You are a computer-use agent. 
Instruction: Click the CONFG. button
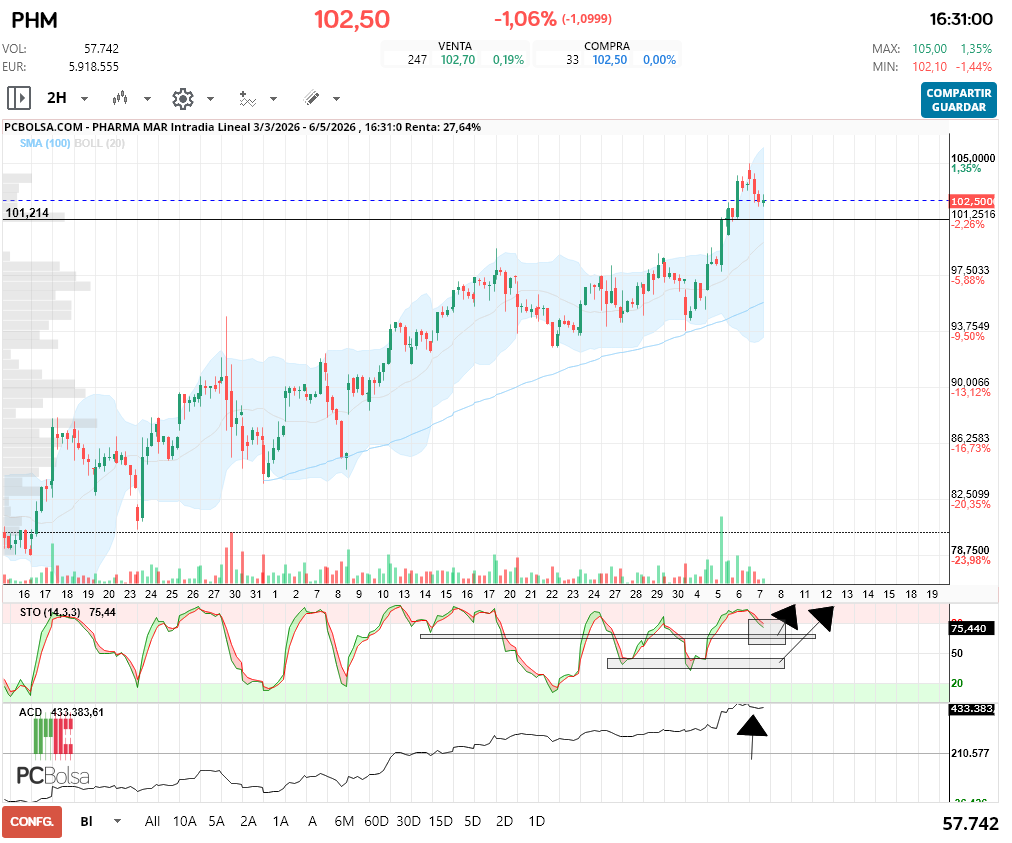[32, 821]
